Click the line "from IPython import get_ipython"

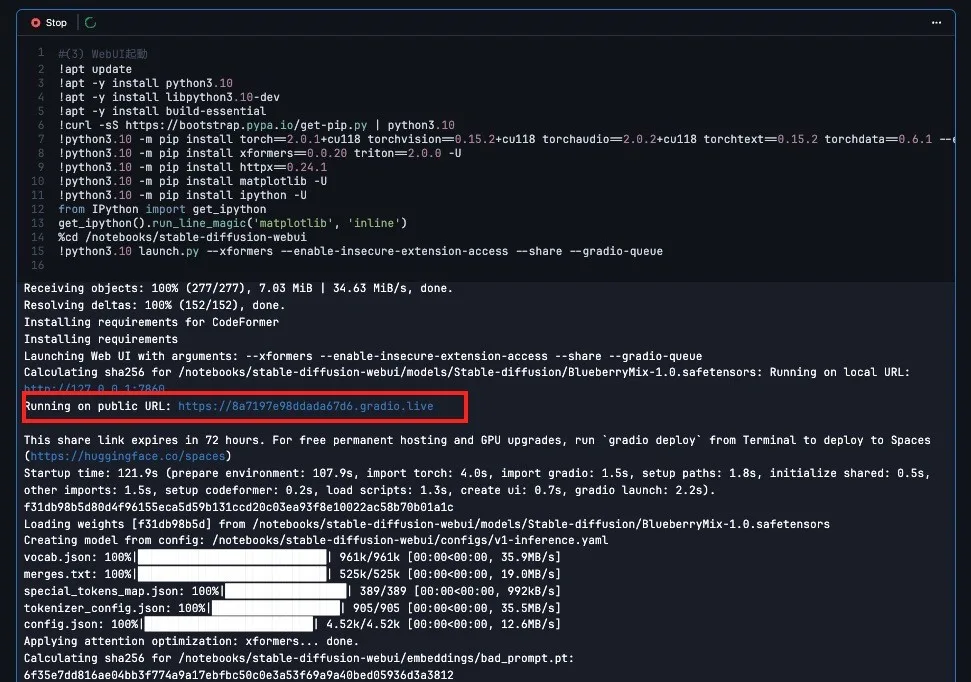click(x=162, y=209)
